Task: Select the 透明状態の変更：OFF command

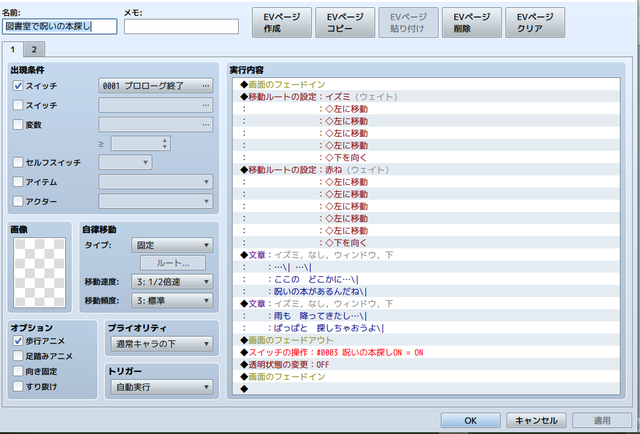Action: click(427, 365)
